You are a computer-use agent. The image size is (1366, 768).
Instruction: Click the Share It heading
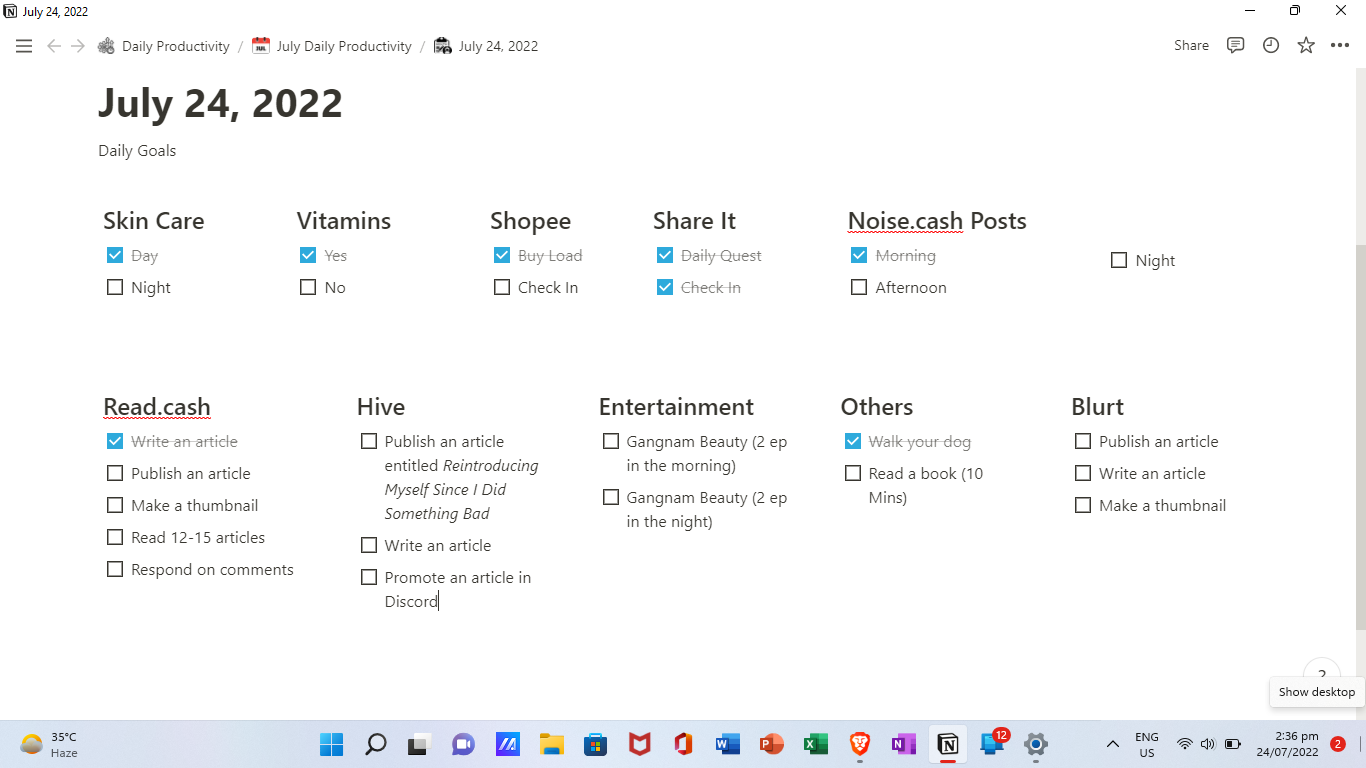point(694,221)
